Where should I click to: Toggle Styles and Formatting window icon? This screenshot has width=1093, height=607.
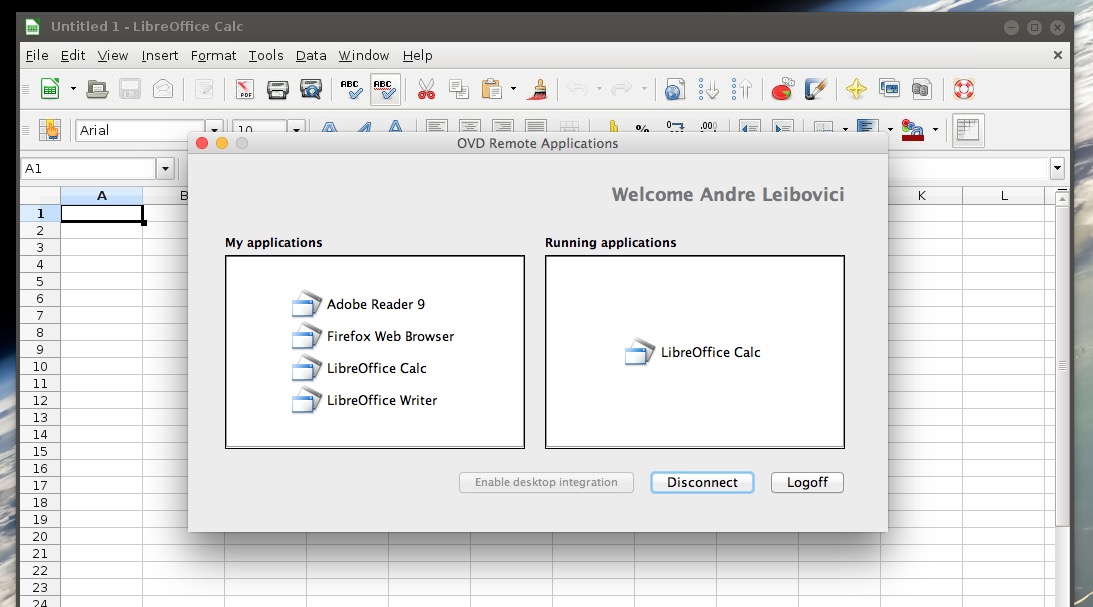pos(49,130)
